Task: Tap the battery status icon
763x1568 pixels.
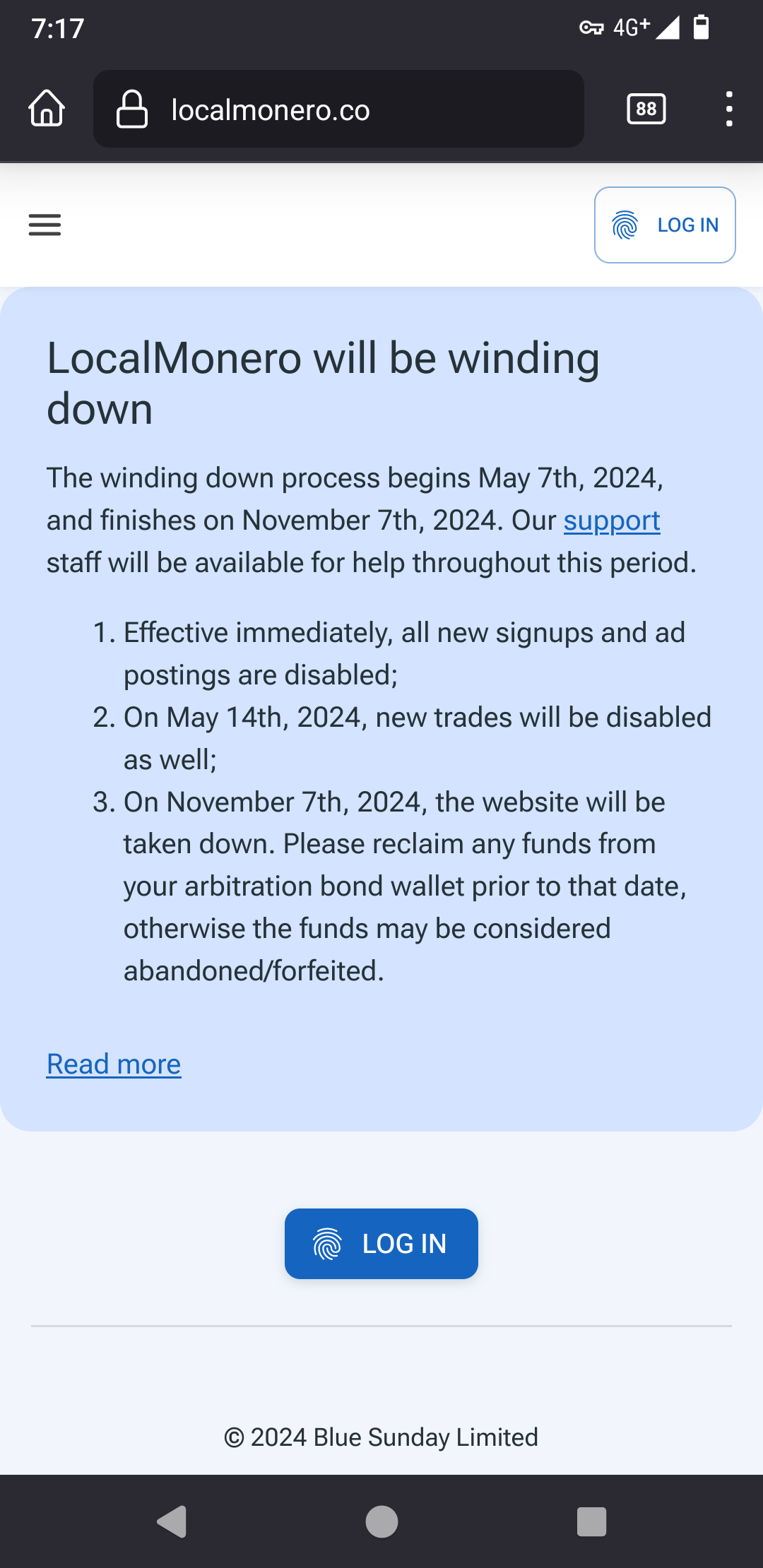Action: coord(701,28)
